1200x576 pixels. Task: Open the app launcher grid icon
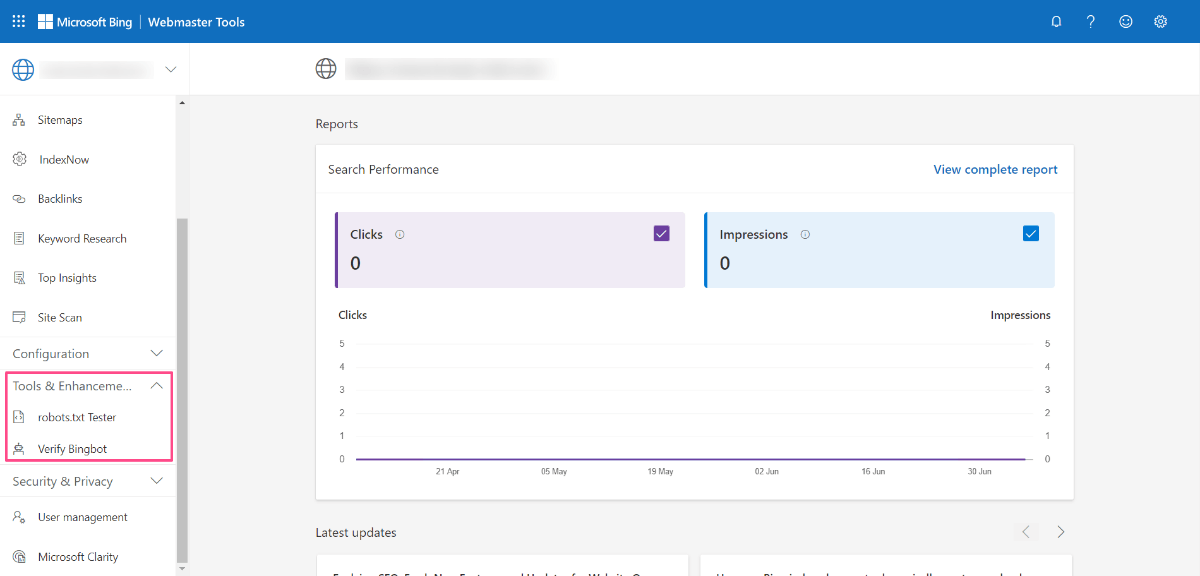(19, 21)
